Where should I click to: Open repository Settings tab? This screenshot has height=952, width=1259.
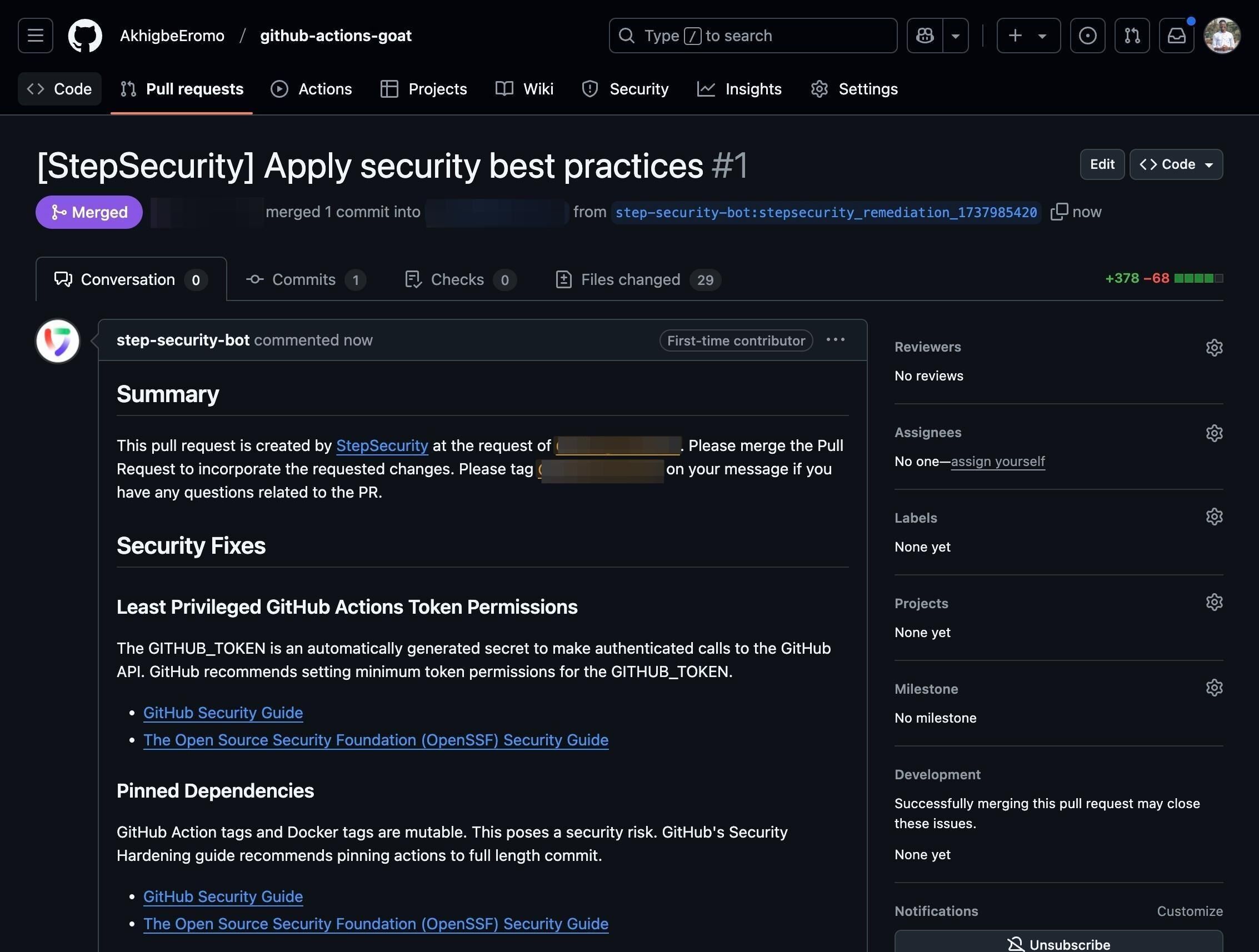(x=855, y=89)
